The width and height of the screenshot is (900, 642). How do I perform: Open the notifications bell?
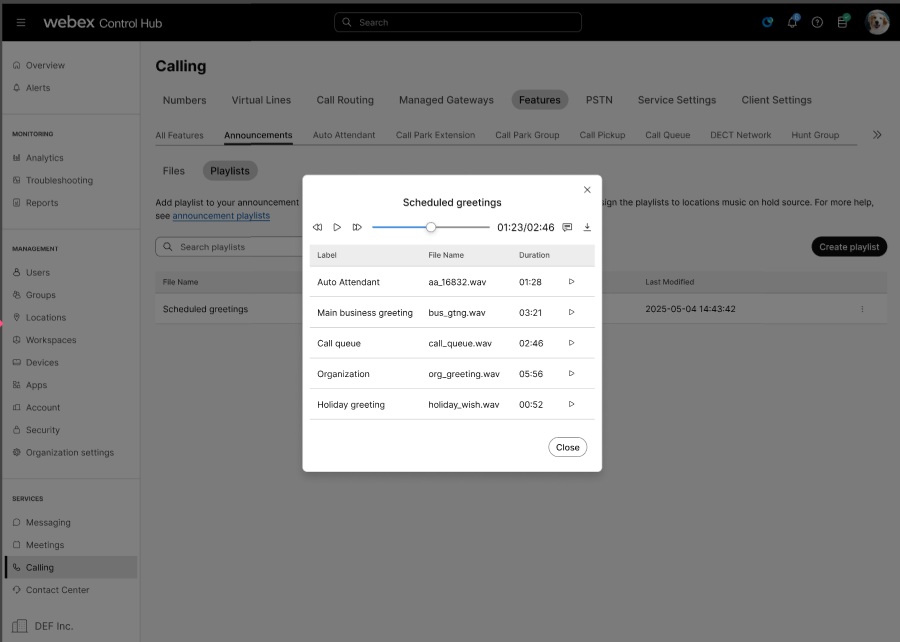792,22
